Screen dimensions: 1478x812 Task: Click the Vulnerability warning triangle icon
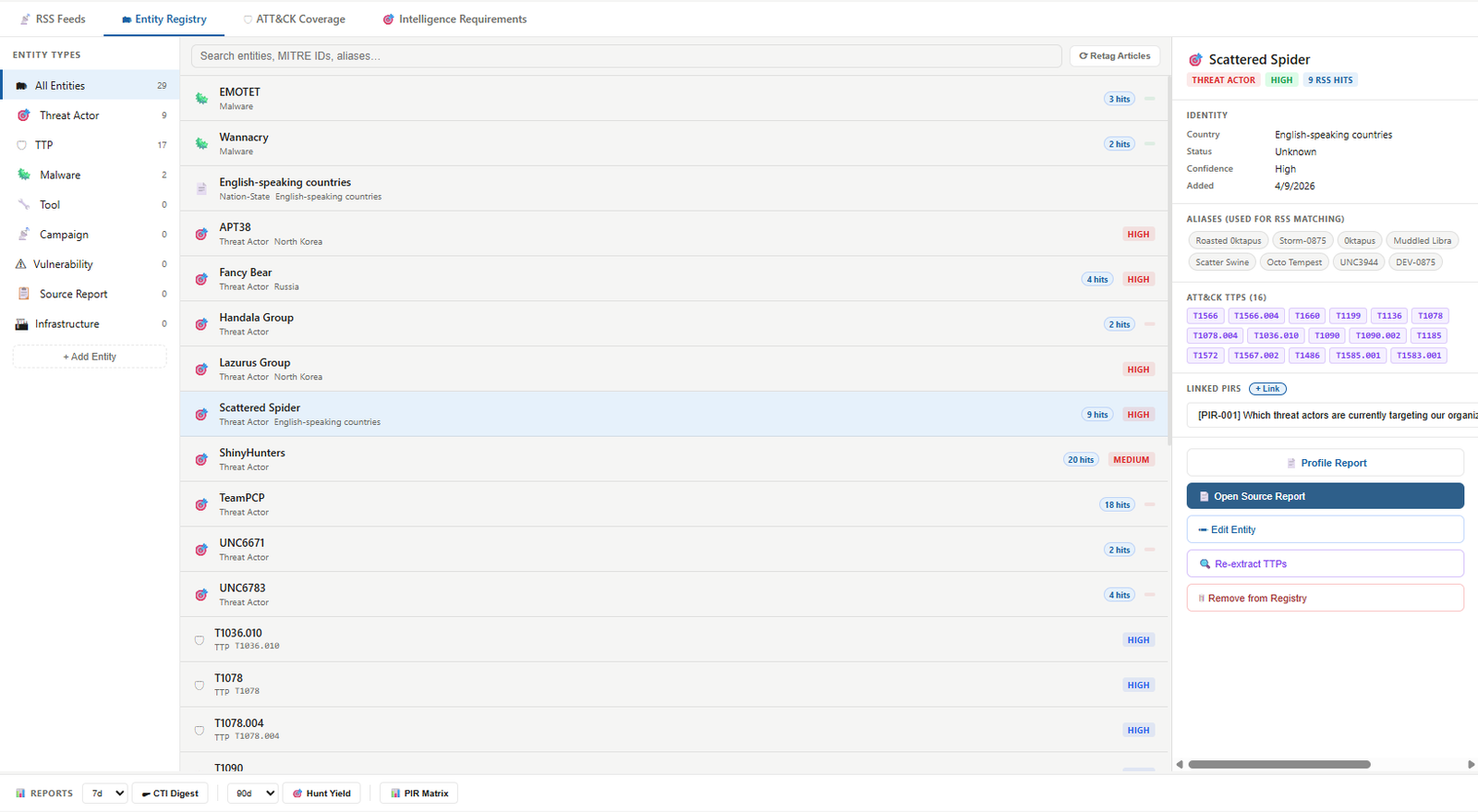coord(21,264)
